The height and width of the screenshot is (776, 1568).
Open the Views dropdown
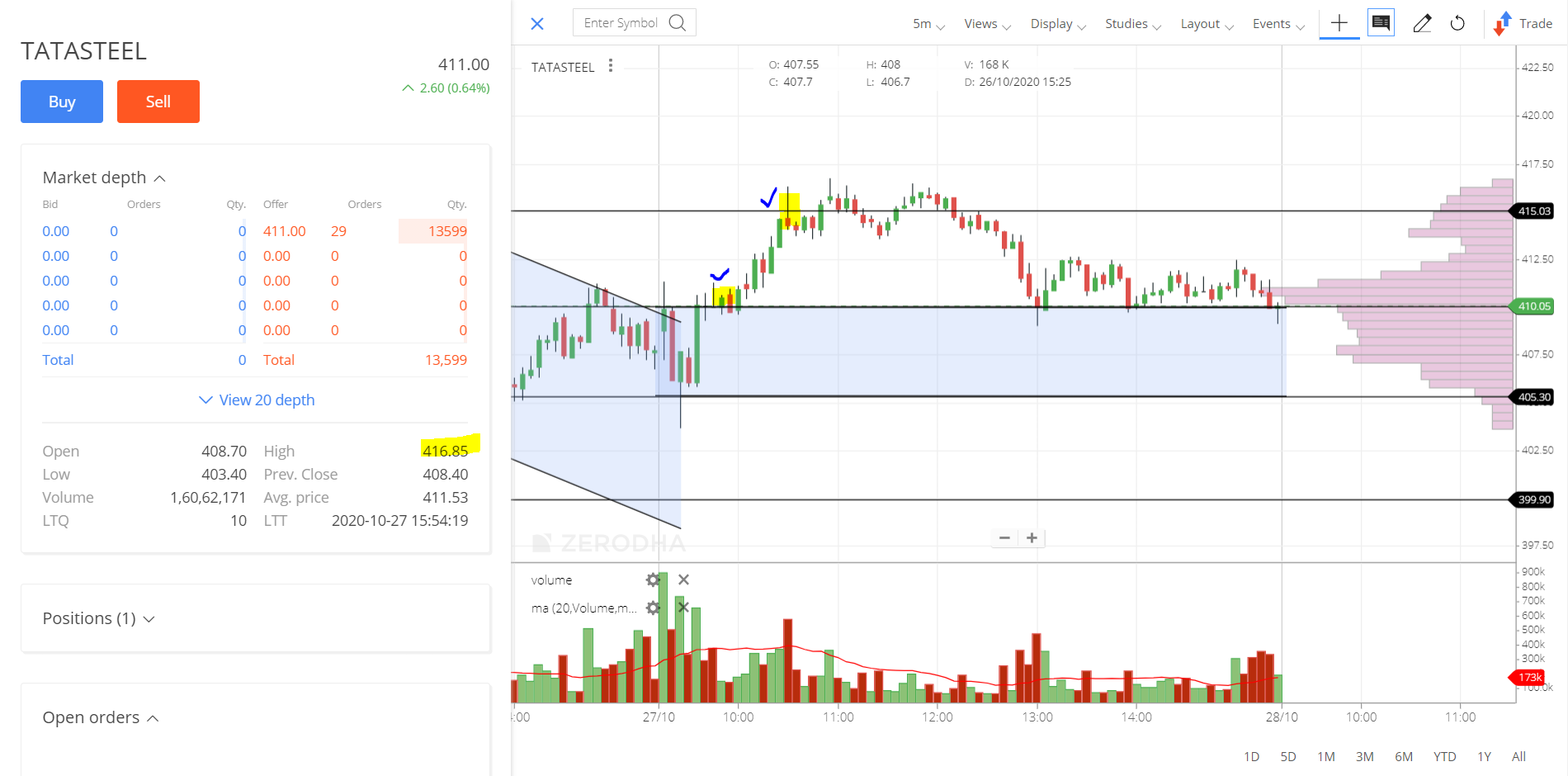(x=987, y=24)
